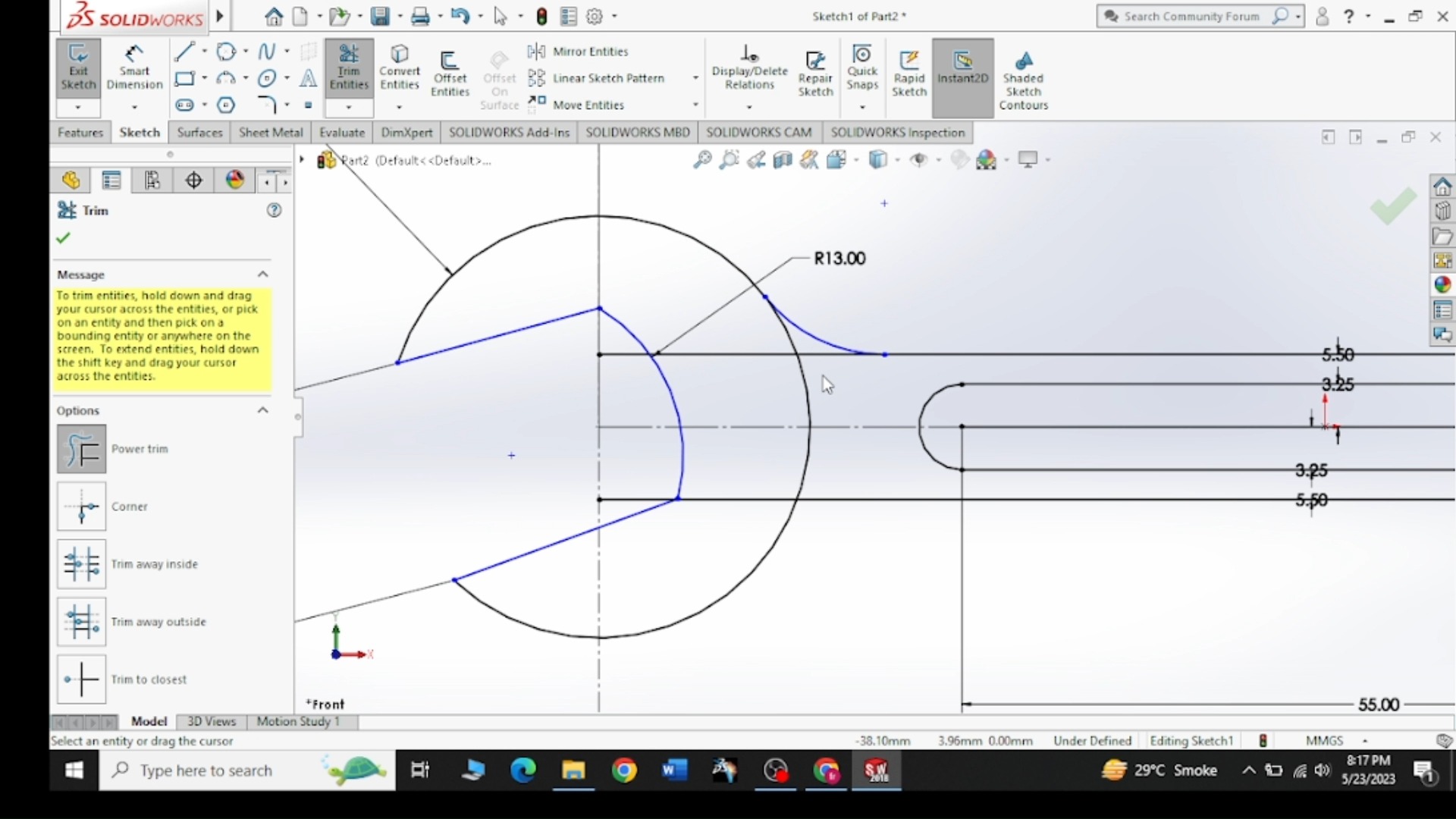Viewport: 1456px width, 819px height.
Task: Select the Power trim option
Action: 81,449
